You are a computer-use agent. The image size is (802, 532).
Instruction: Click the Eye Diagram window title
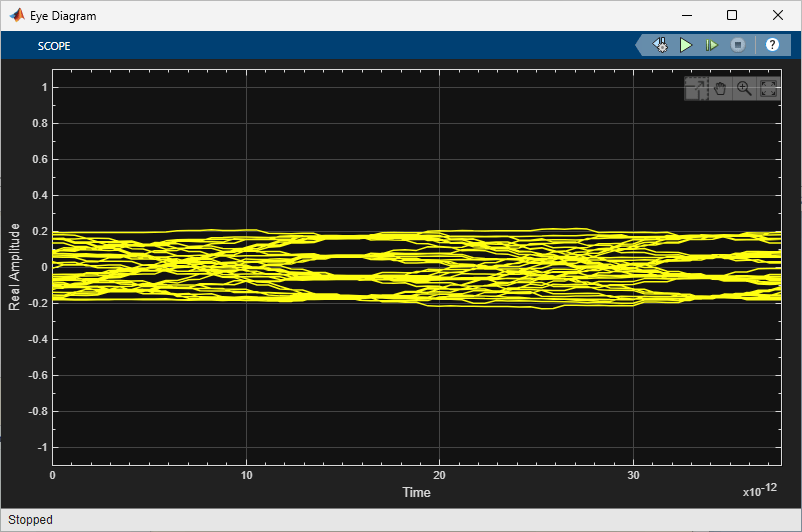(x=63, y=16)
